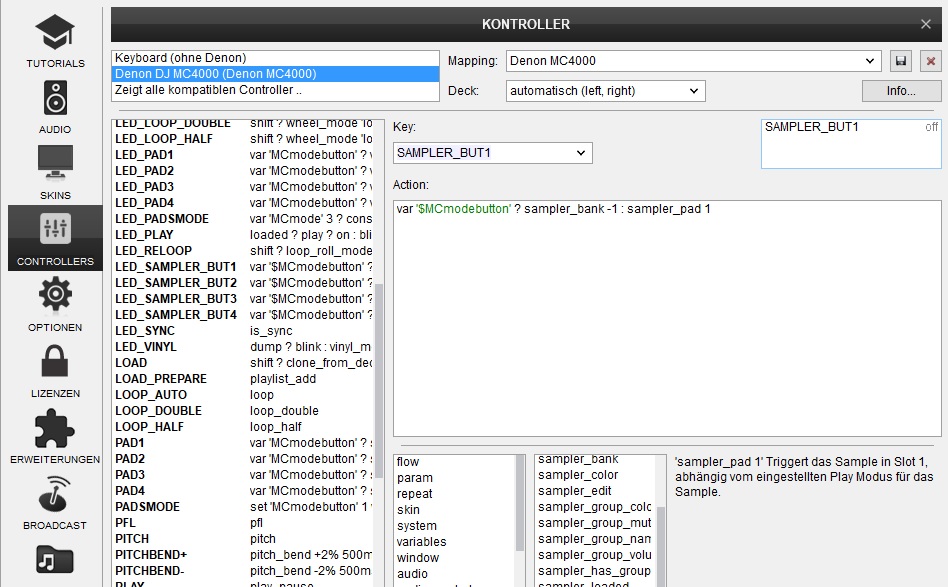The image size is (948, 587).
Task: Close the Kontroller dialog
Action: tap(926, 24)
